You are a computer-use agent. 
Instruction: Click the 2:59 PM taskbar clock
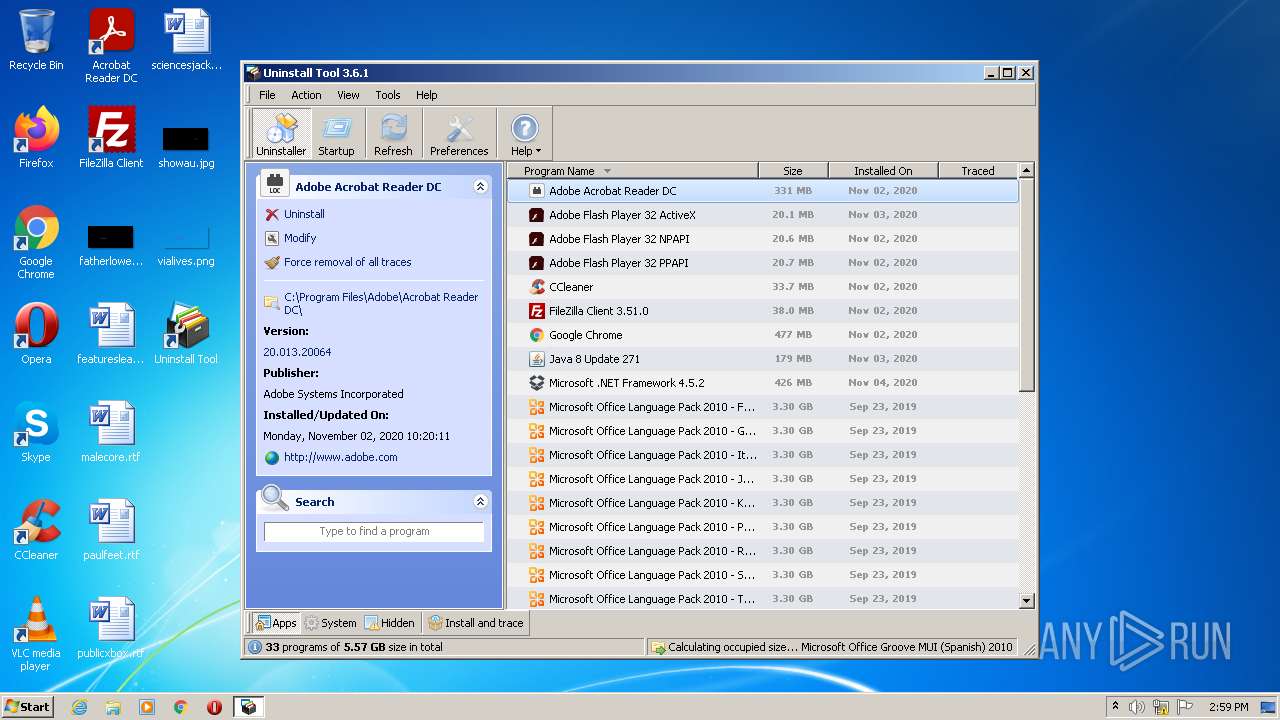click(1228, 707)
